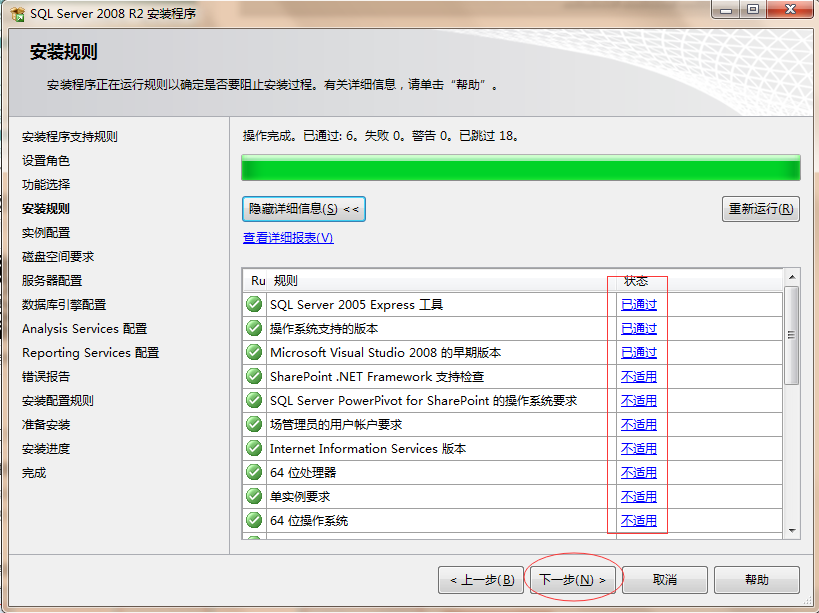Click the green progress bar
Screen dimensions: 819x613
(521, 168)
